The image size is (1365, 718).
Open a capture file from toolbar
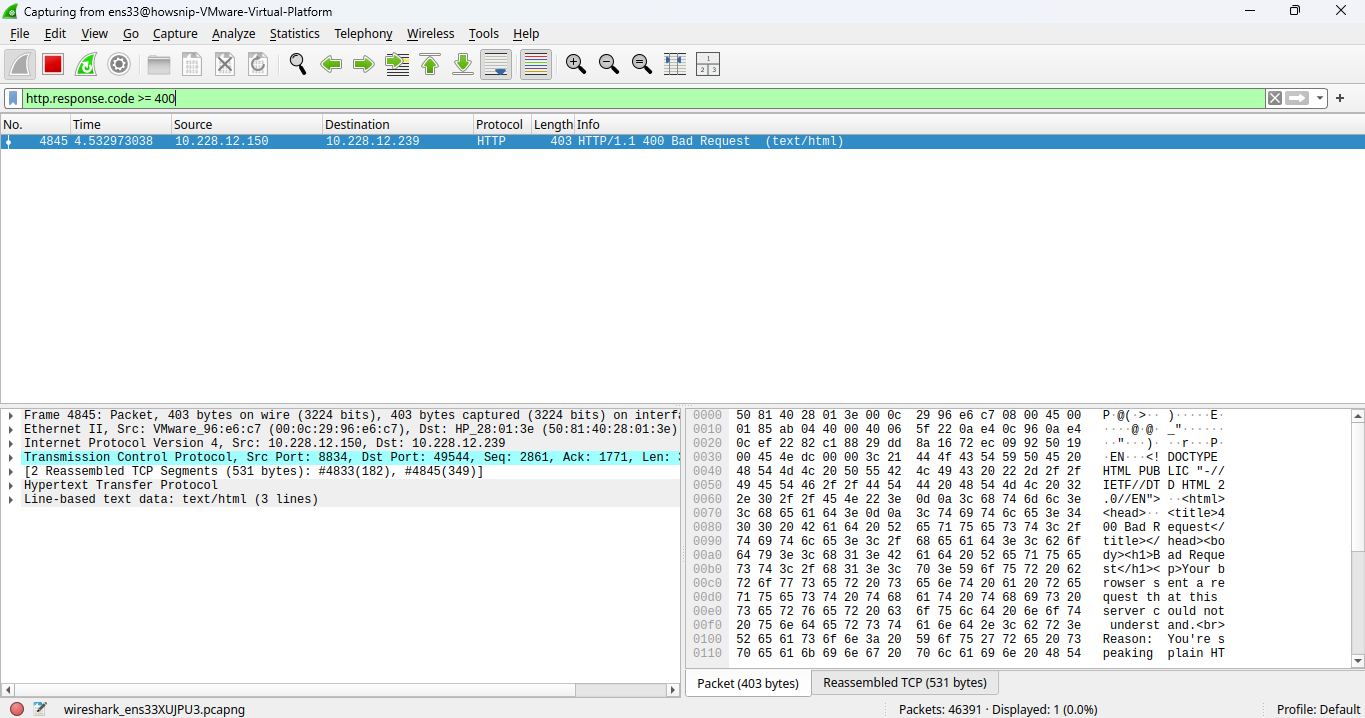(159, 64)
